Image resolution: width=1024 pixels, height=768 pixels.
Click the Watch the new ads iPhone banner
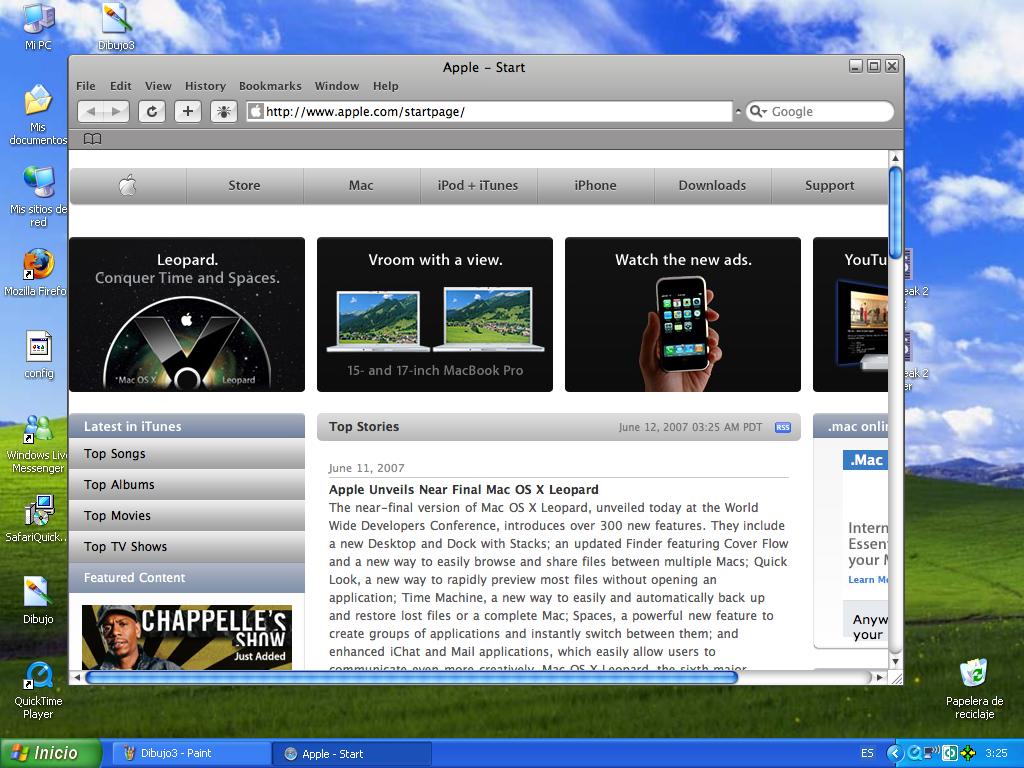[683, 314]
